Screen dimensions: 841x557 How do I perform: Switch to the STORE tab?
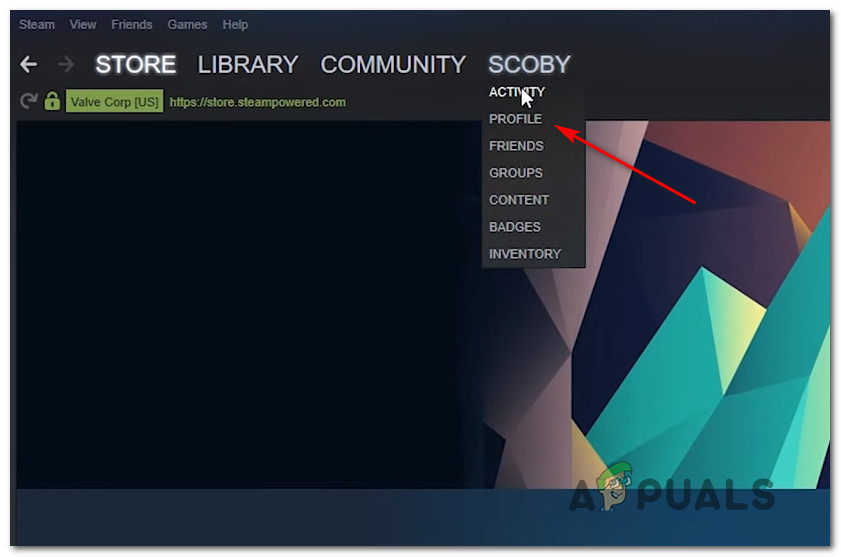(x=136, y=64)
